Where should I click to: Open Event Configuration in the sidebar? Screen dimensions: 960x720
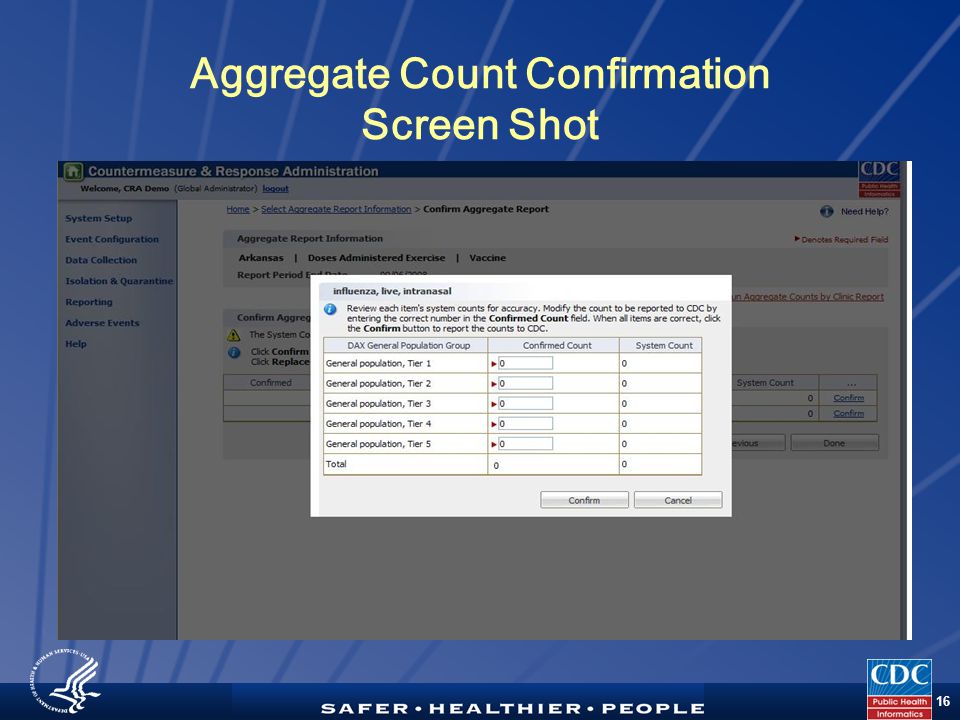pos(112,239)
